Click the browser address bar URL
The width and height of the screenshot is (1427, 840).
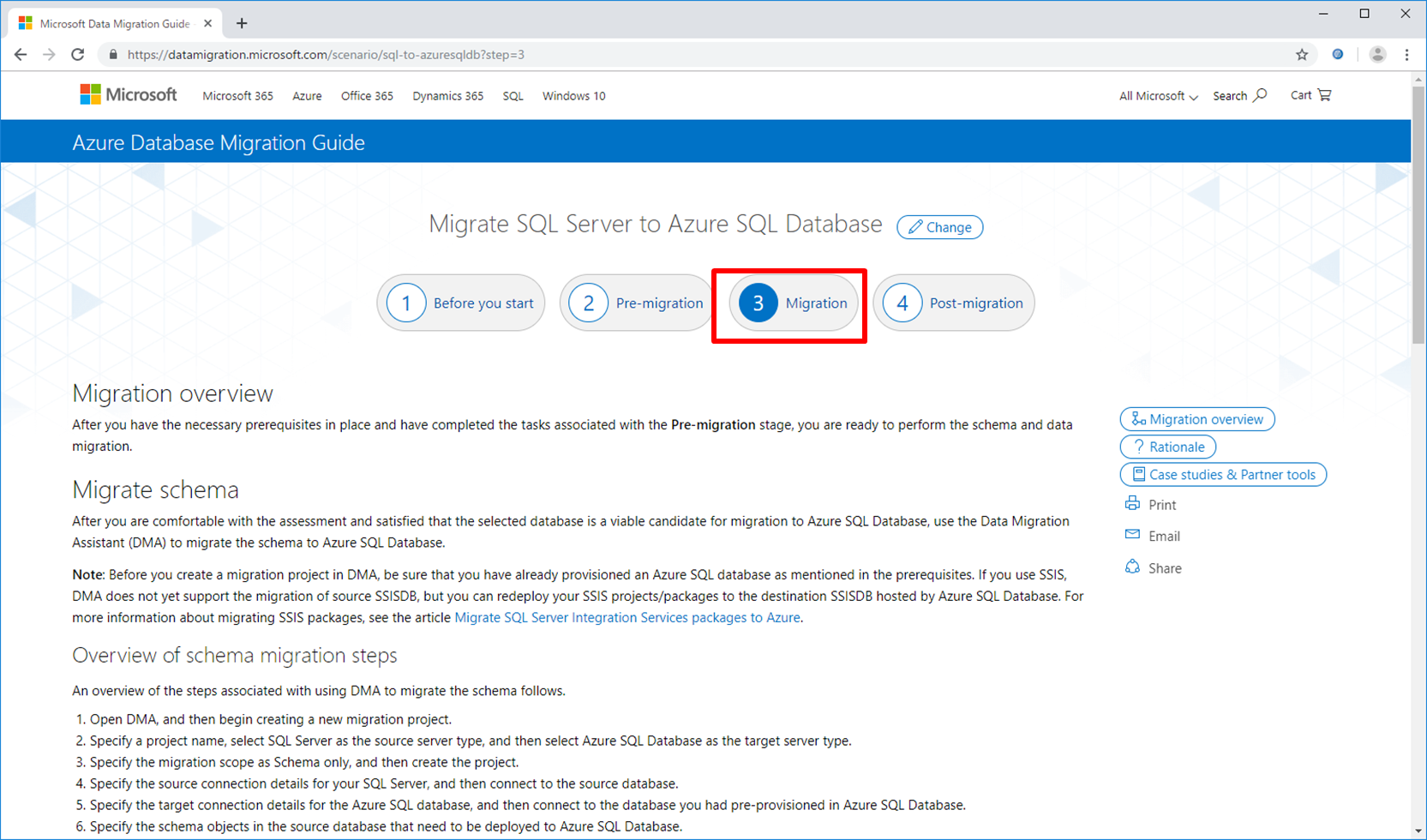point(326,54)
